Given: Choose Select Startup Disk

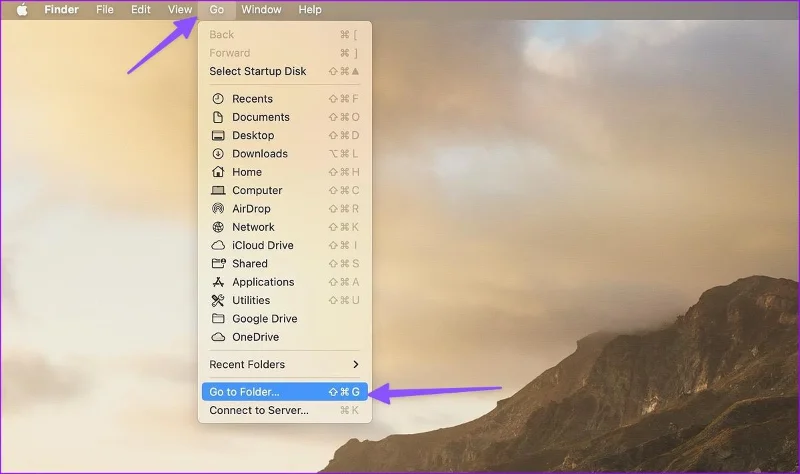Looking at the screenshot, I should pos(285,71).
